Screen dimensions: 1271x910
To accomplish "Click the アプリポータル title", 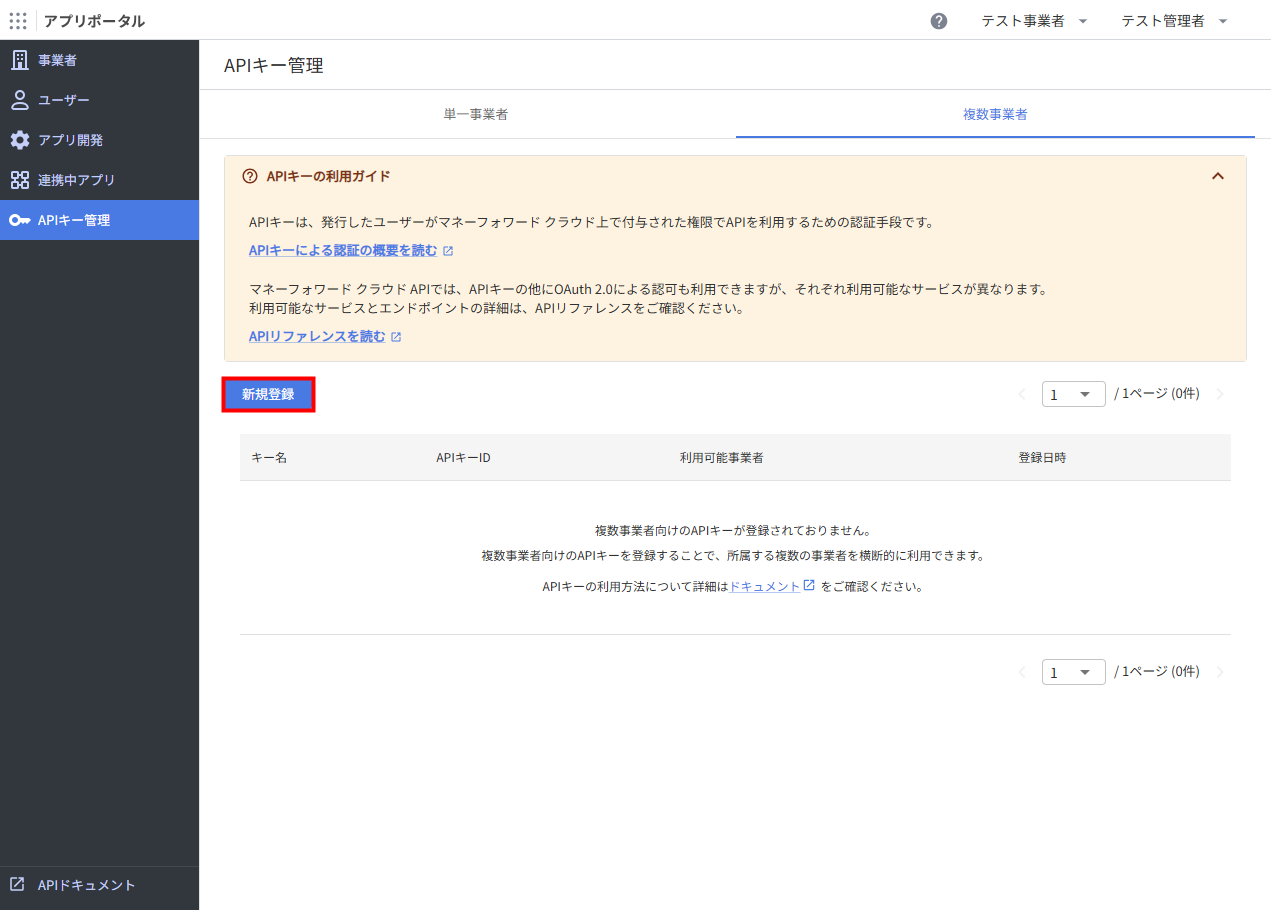I will coord(94,21).
